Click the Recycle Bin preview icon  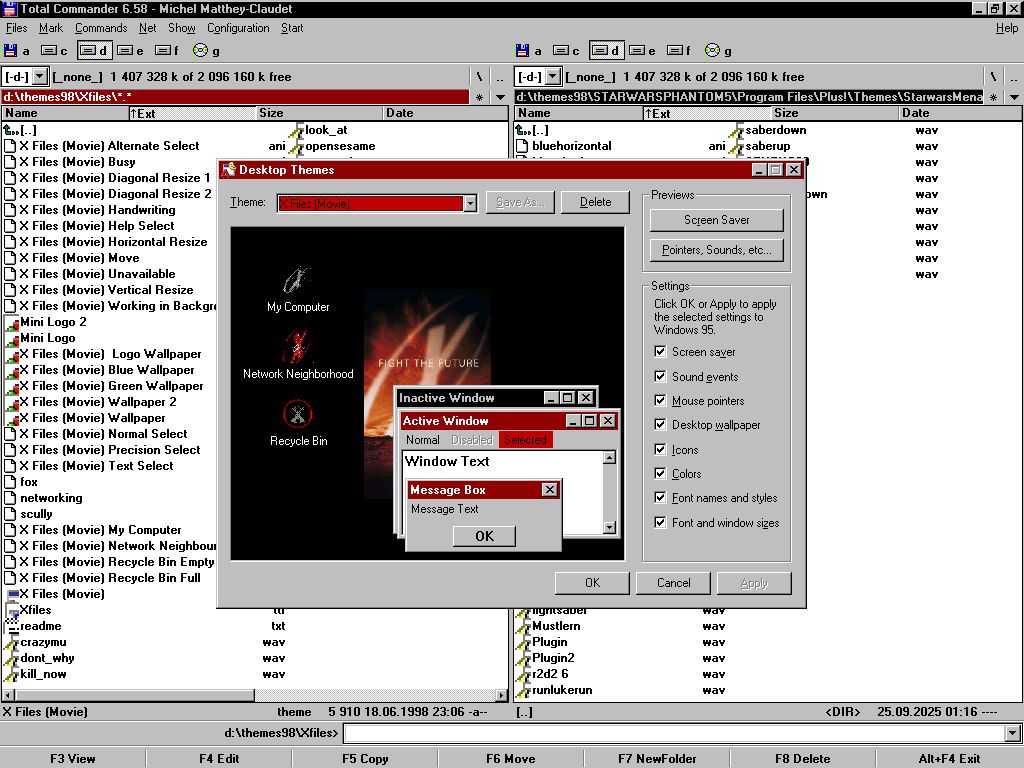coord(298,414)
